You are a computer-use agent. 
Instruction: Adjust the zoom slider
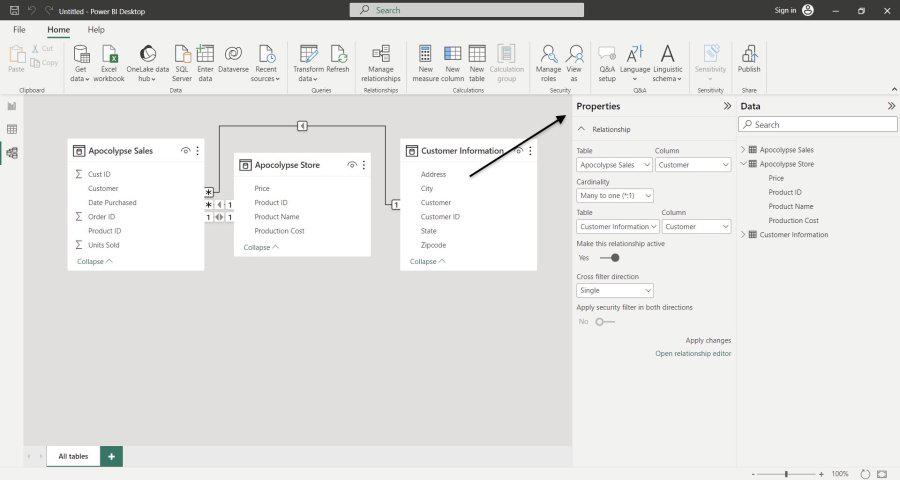(786, 474)
